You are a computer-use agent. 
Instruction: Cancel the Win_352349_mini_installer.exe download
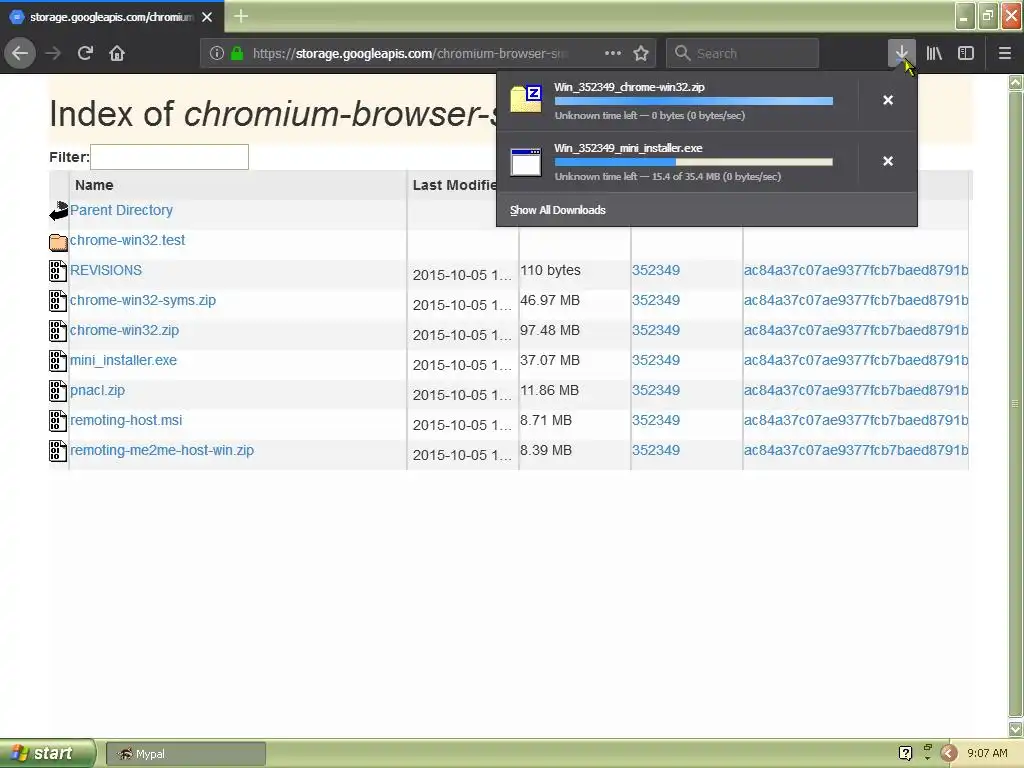[888, 161]
